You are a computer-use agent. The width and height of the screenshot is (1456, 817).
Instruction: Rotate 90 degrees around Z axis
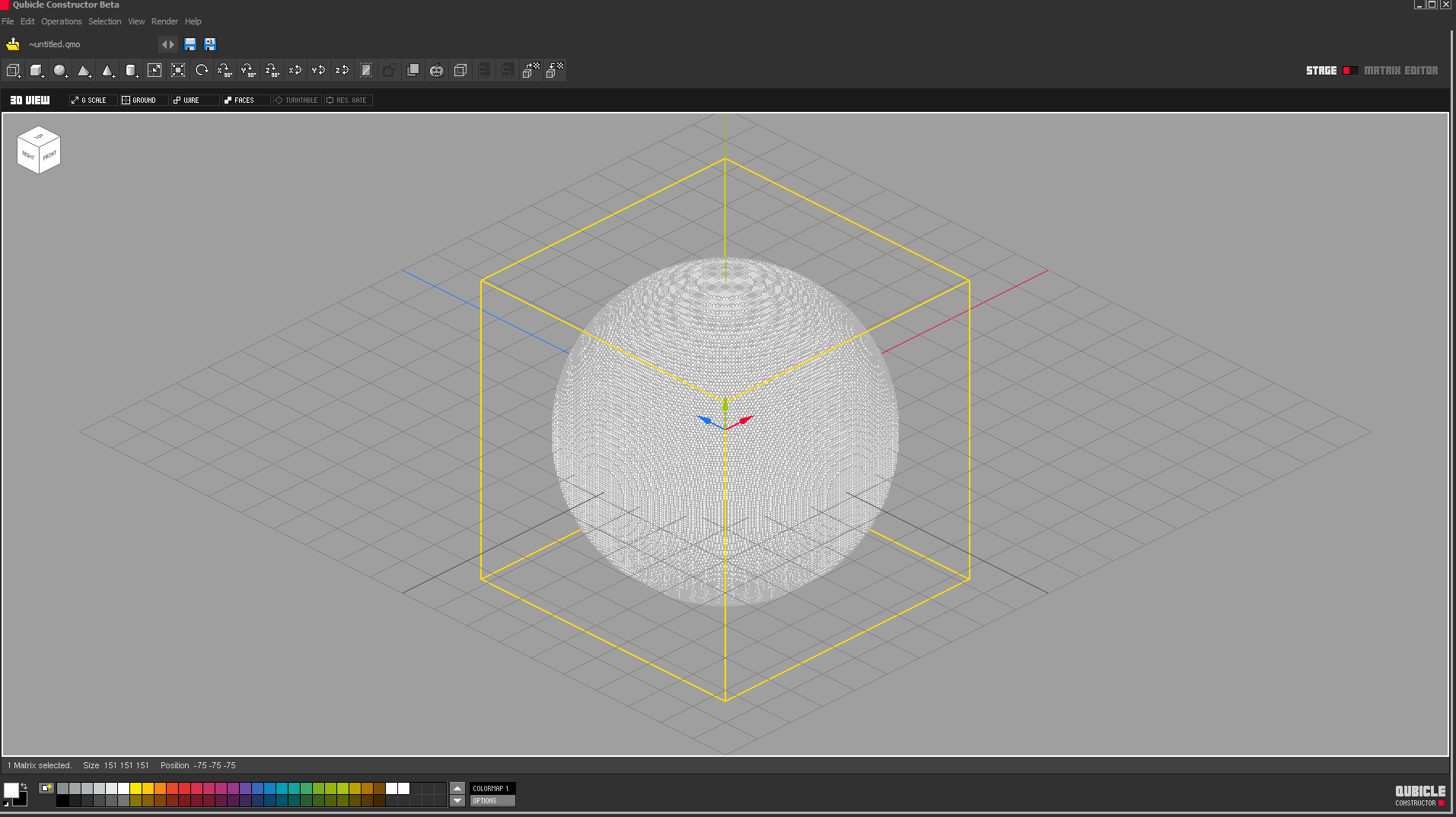(x=272, y=71)
